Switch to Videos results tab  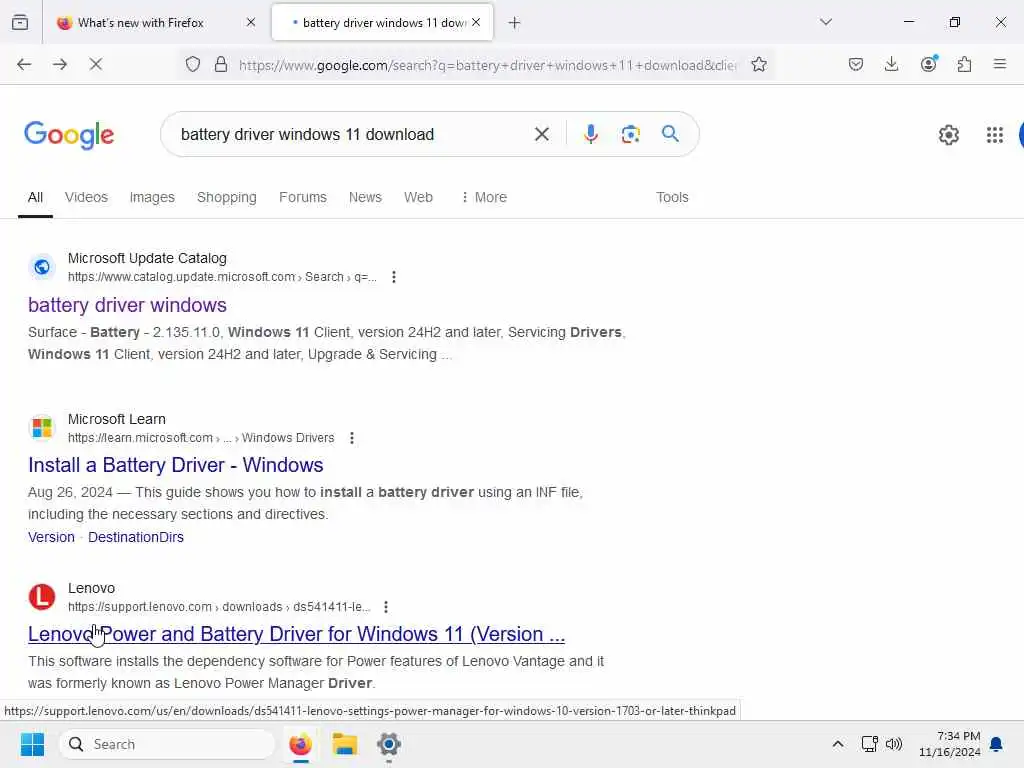pos(86,197)
